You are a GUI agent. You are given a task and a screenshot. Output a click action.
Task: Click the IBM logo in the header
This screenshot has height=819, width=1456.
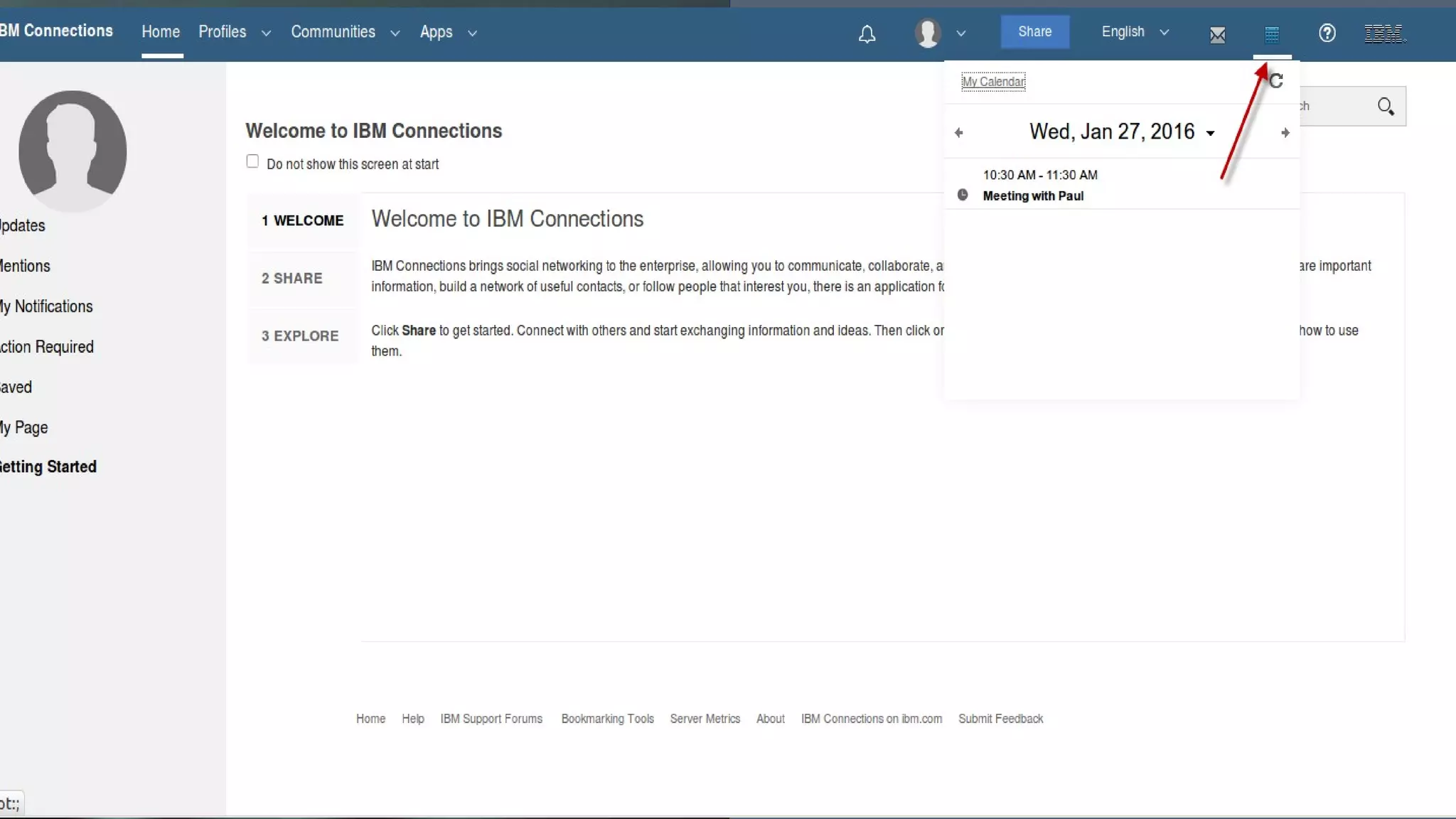click(1385, 33)
